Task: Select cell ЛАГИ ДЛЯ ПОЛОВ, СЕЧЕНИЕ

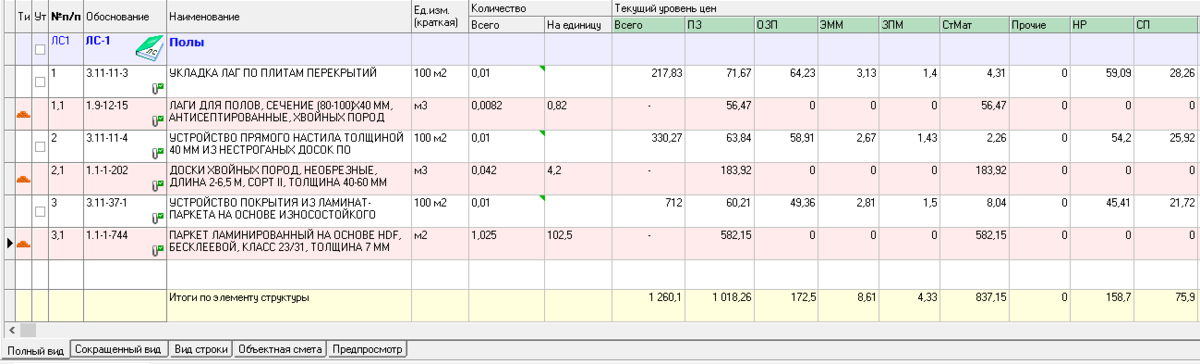Action: [289, 114]
